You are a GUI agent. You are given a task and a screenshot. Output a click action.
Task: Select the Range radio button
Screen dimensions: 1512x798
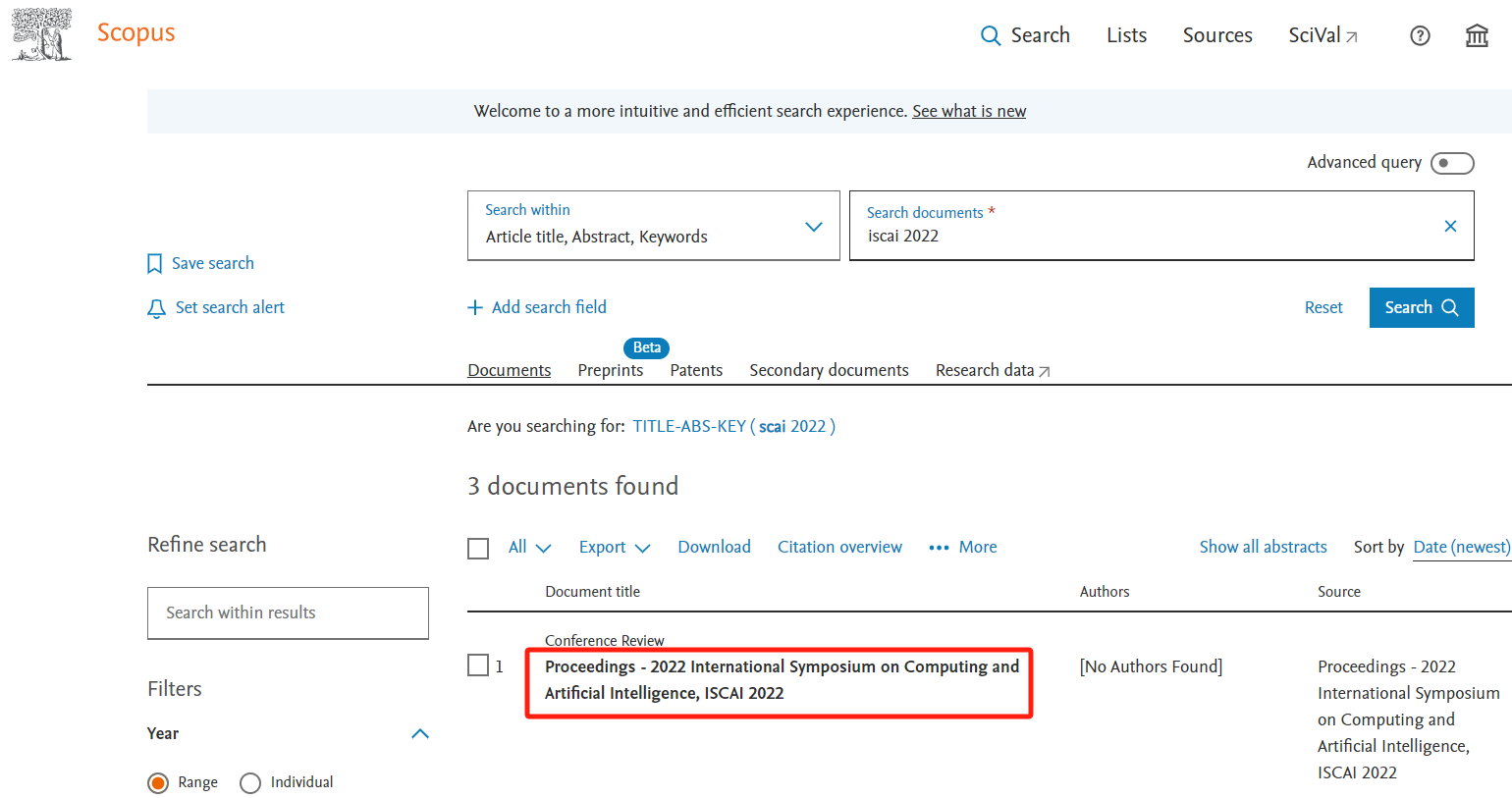pos(158,782)
